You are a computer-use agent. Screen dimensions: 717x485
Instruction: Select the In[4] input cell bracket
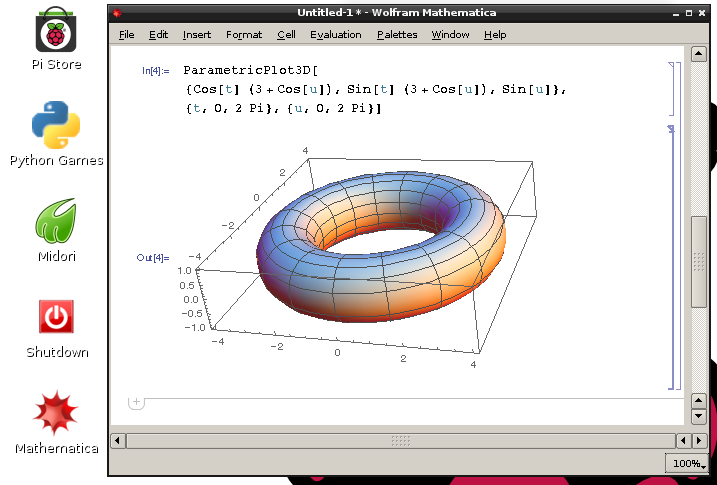671,89
